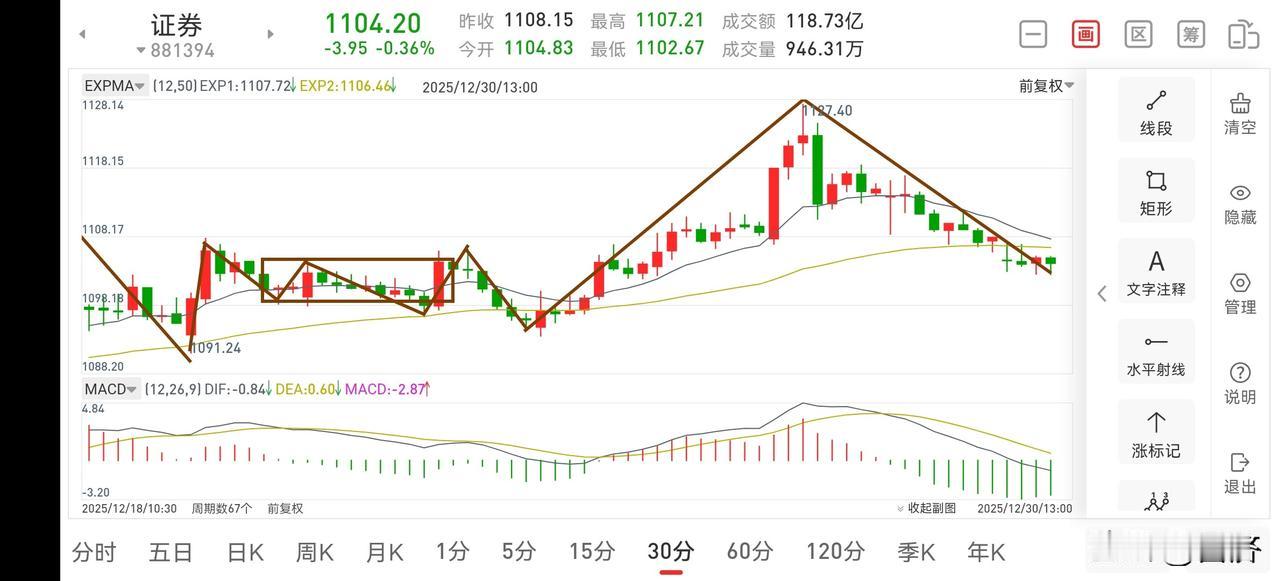Select the 线段 line segment drawing tool

click(x=1155, y=108)
